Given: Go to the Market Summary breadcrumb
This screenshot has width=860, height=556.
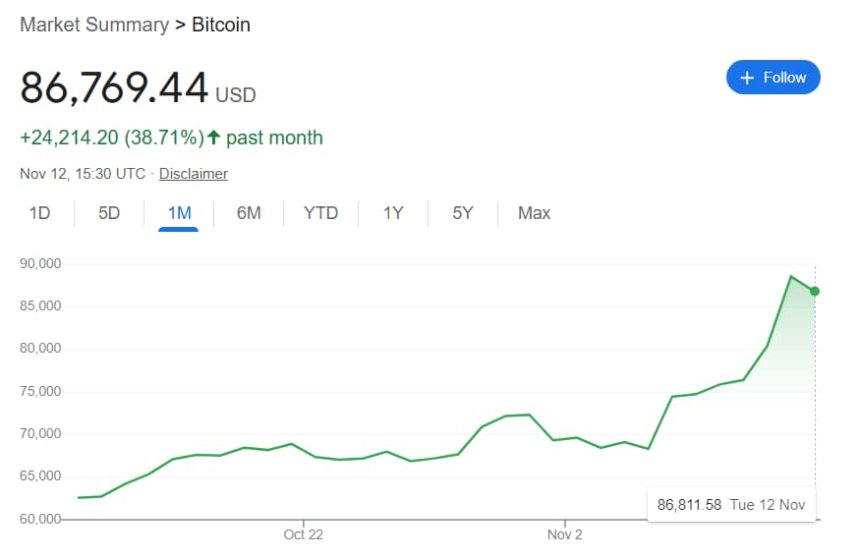Looking at the screenshot, I should click(94, 25).
